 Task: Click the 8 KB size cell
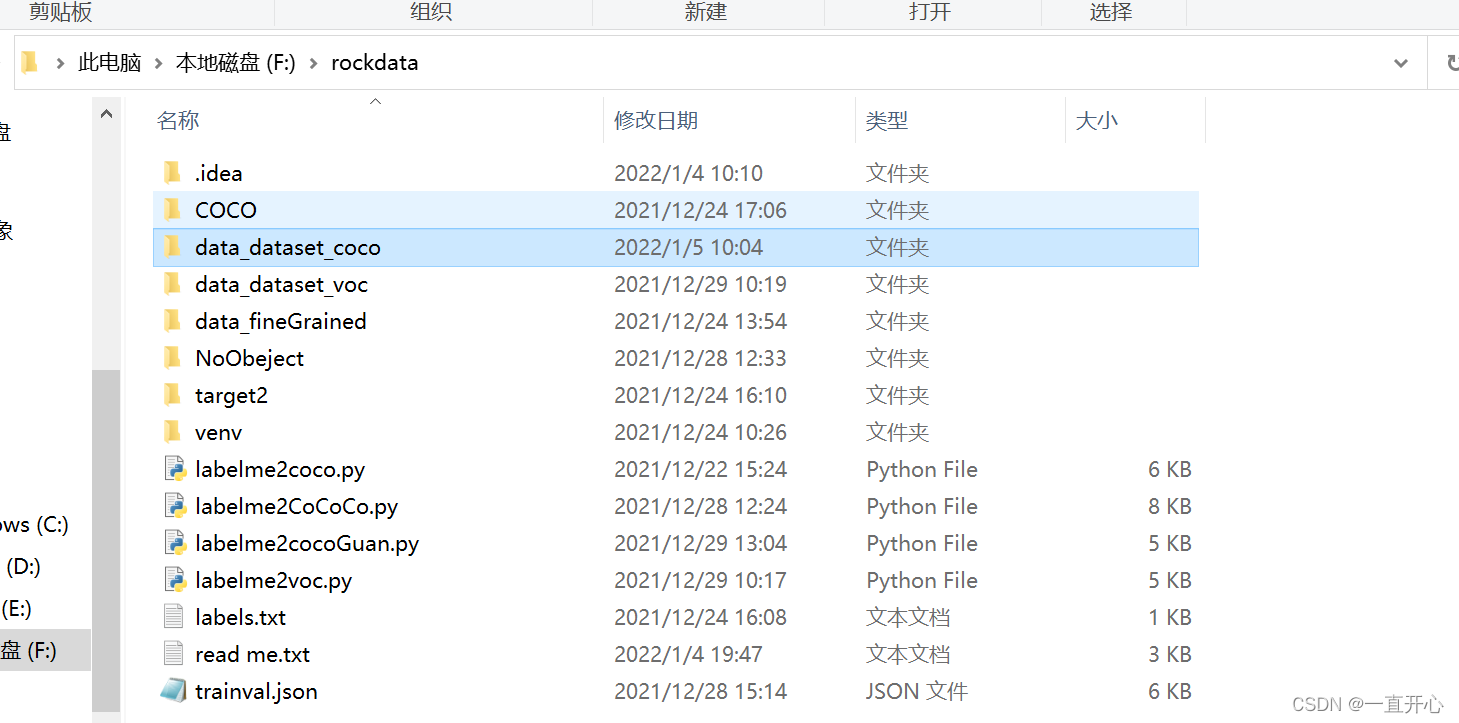tap(1170, 507)
